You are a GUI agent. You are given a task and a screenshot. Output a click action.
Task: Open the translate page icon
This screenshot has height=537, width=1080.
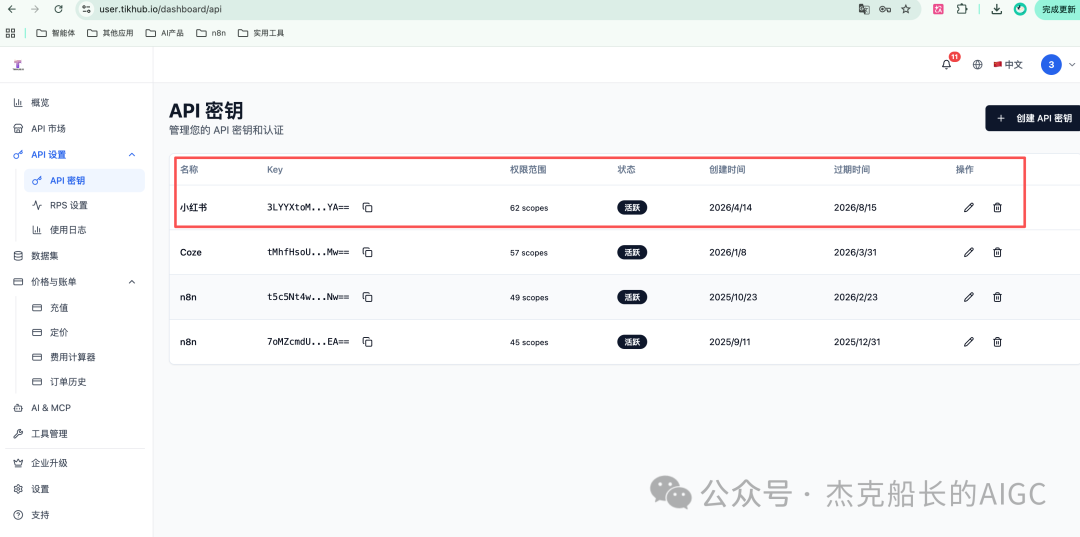(x=864, y=9)
